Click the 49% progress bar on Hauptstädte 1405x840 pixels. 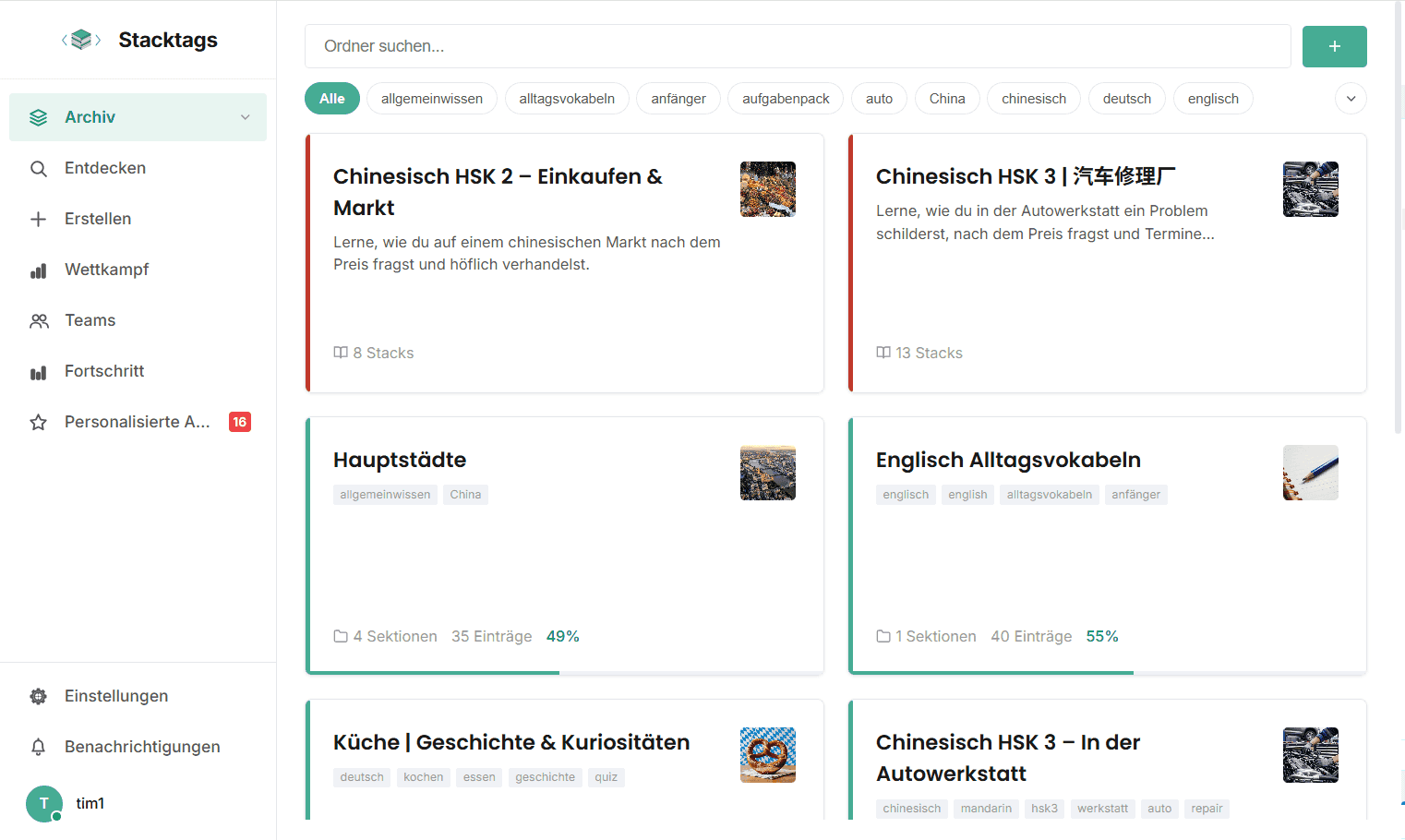tap(565, 673)
